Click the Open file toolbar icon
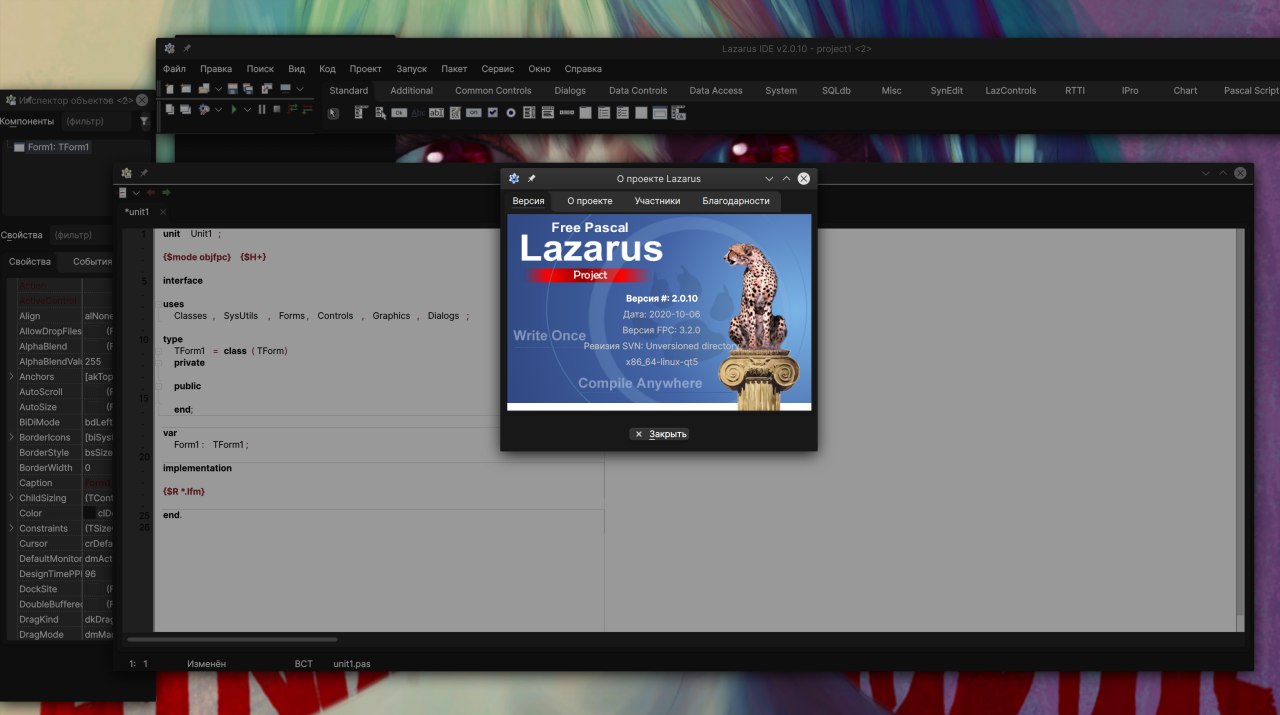Image resolution: width=1280 pixels, height=715 pixels. pos(204,89)
